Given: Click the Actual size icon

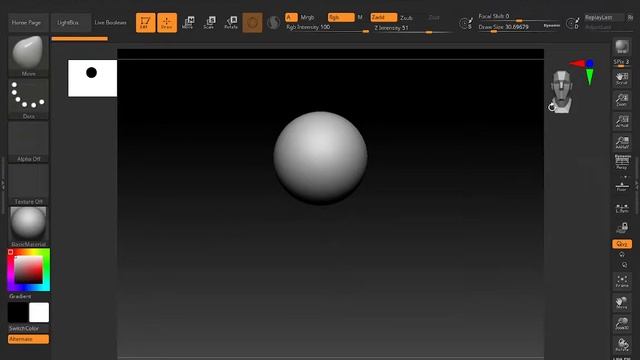Looking at the screenshot, I should coord(622,121).
